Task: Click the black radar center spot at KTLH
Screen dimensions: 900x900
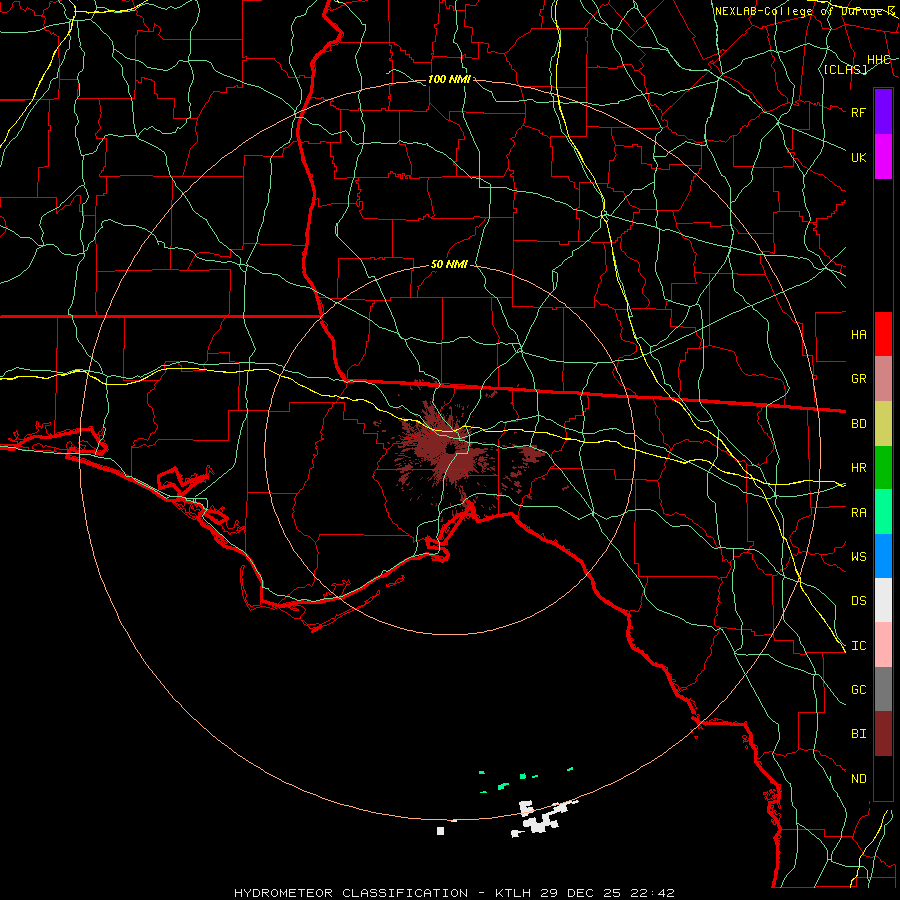Action: coord(451,448)
